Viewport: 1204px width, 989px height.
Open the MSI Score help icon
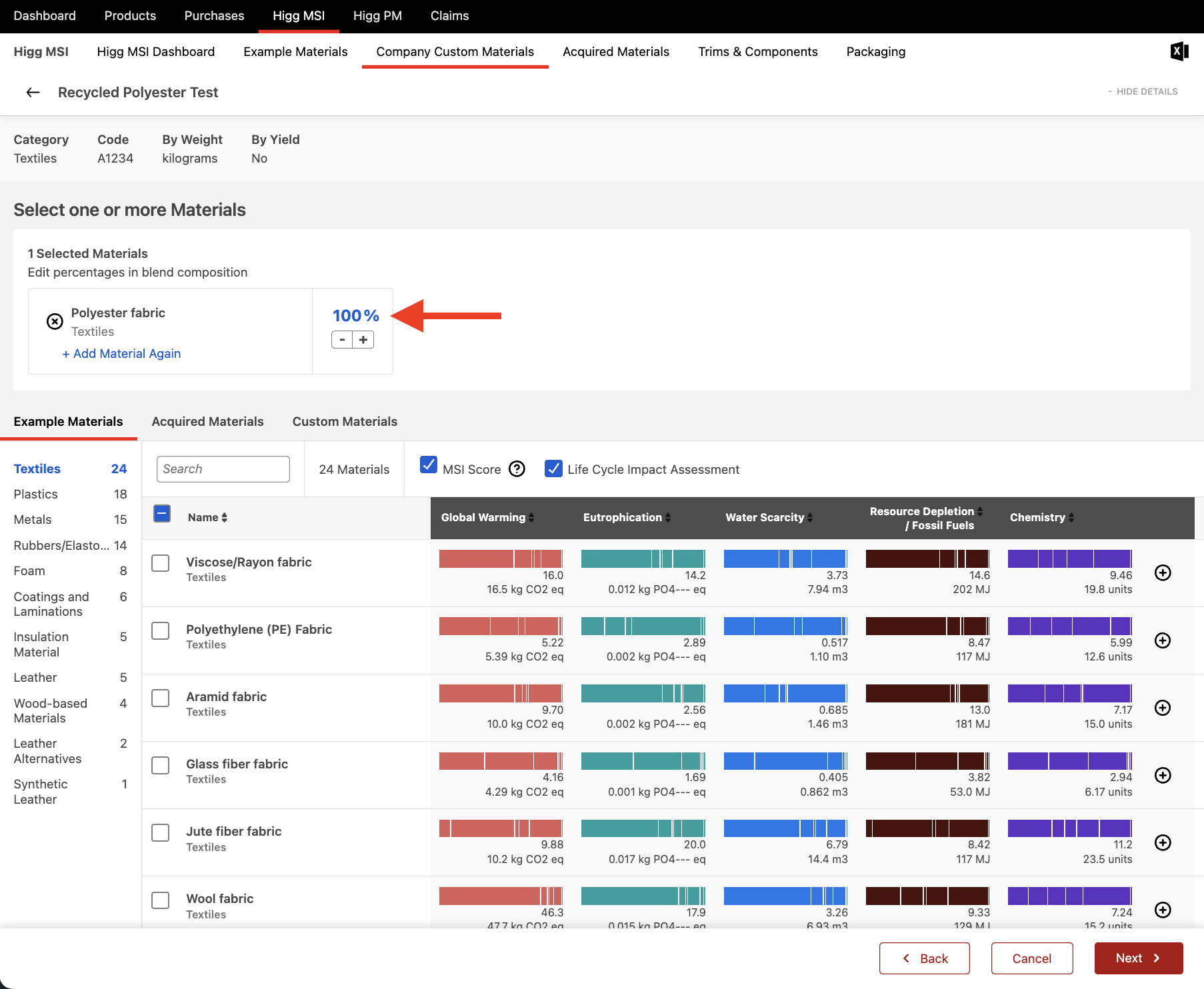point(517,469)
